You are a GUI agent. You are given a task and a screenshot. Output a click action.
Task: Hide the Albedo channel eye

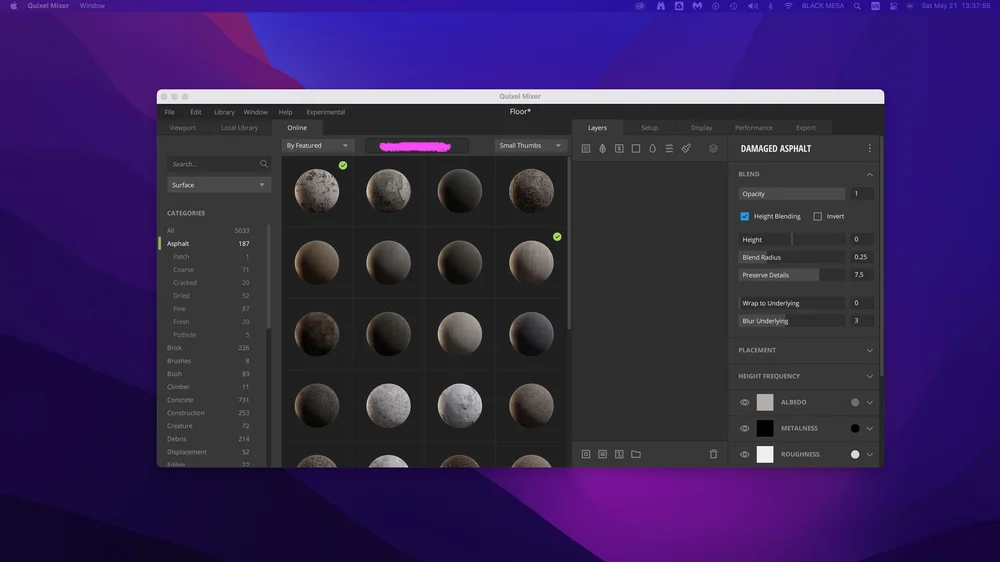point(744,403)
